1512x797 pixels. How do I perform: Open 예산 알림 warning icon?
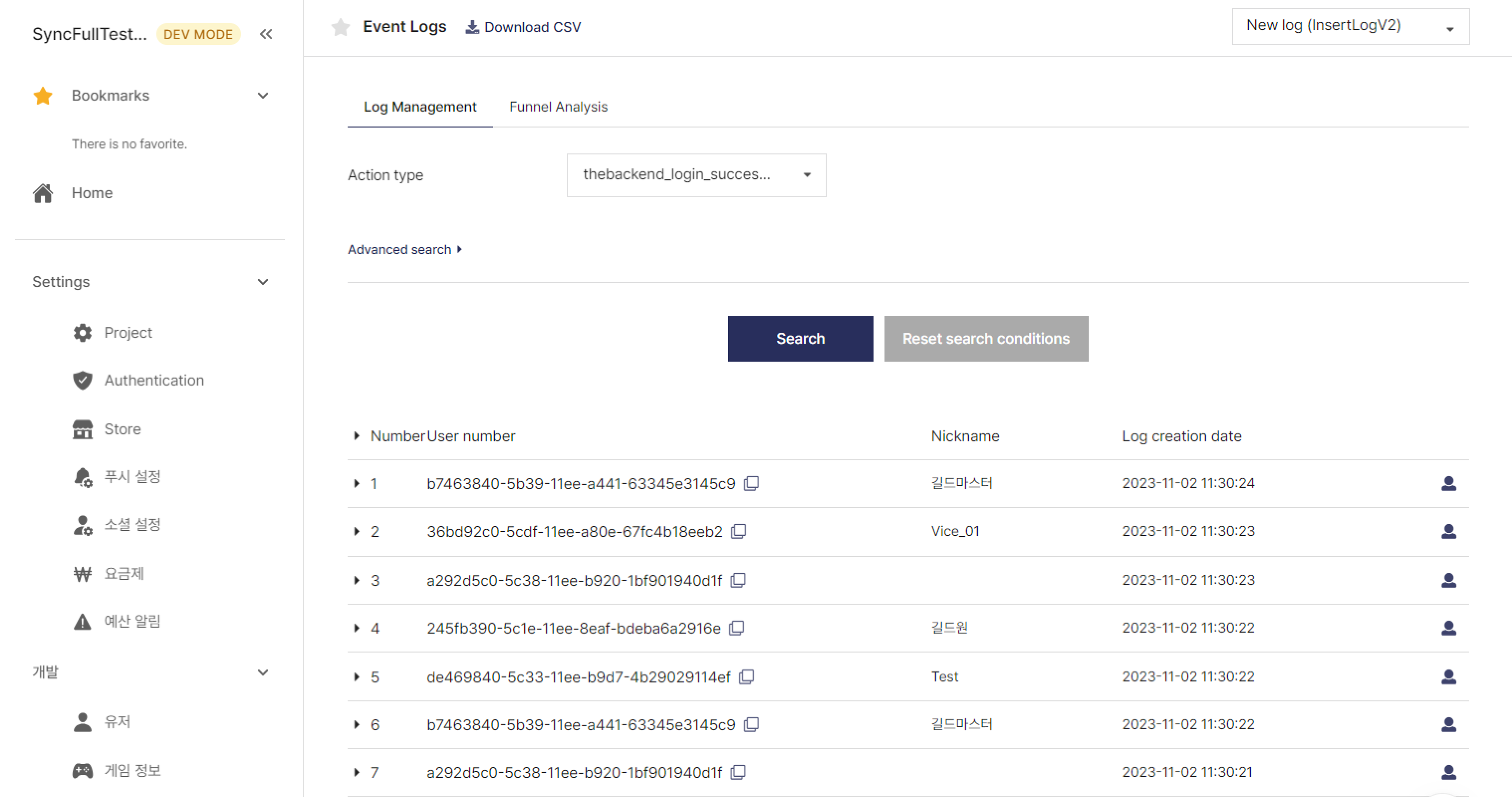point(83,622)
